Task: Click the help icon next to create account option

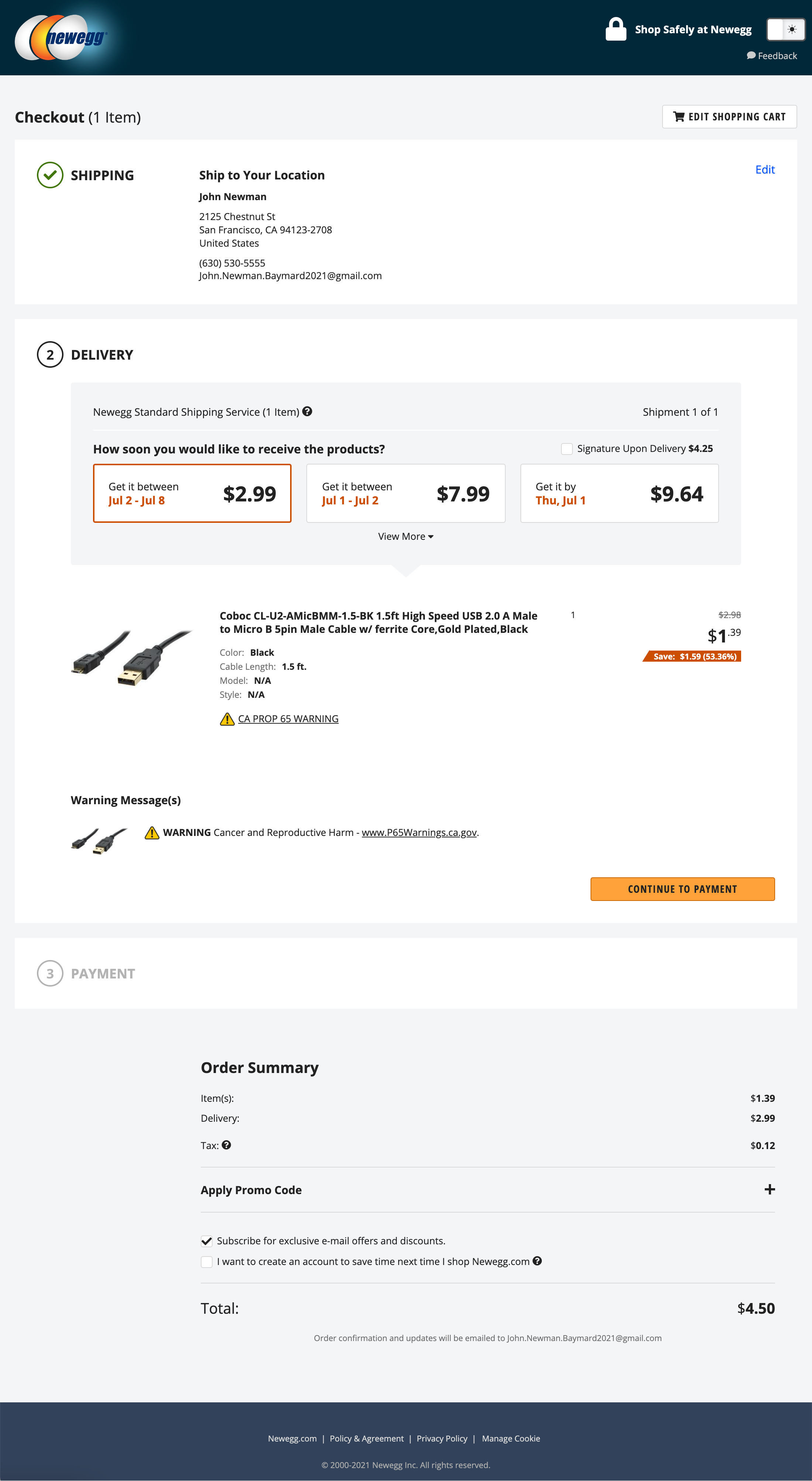Action: (537, 1261)
